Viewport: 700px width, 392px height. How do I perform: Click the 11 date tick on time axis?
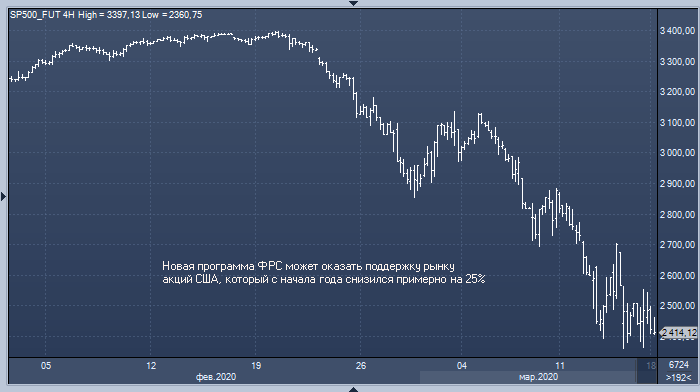click(559, 366)
